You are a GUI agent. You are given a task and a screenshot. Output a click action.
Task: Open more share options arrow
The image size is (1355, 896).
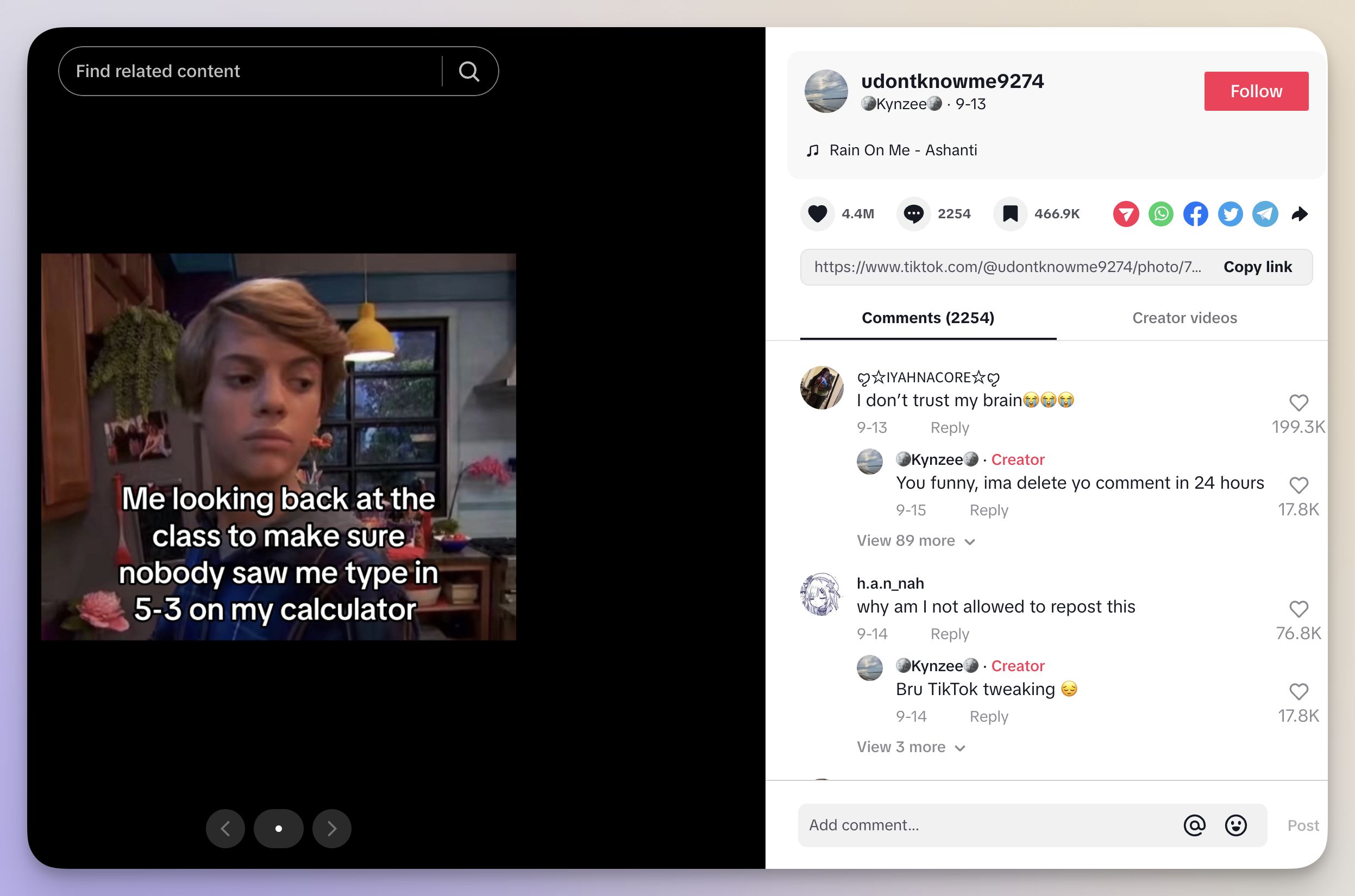[x=1300, y=214]
